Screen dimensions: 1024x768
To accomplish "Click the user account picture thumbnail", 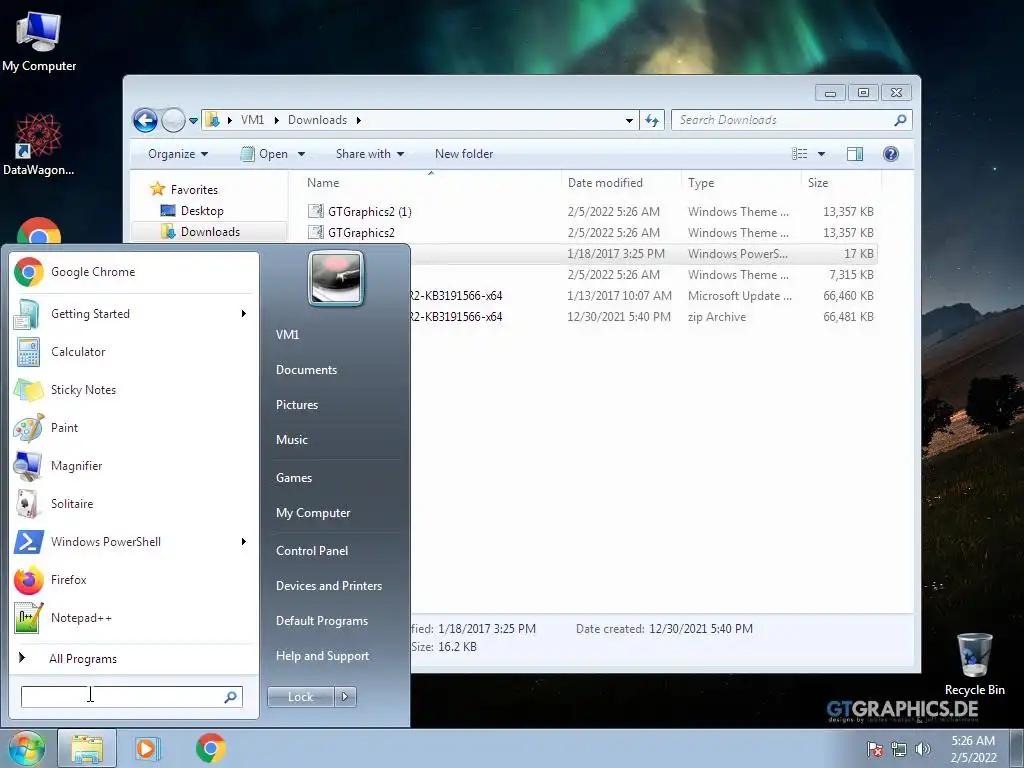I will coord(336,278).
